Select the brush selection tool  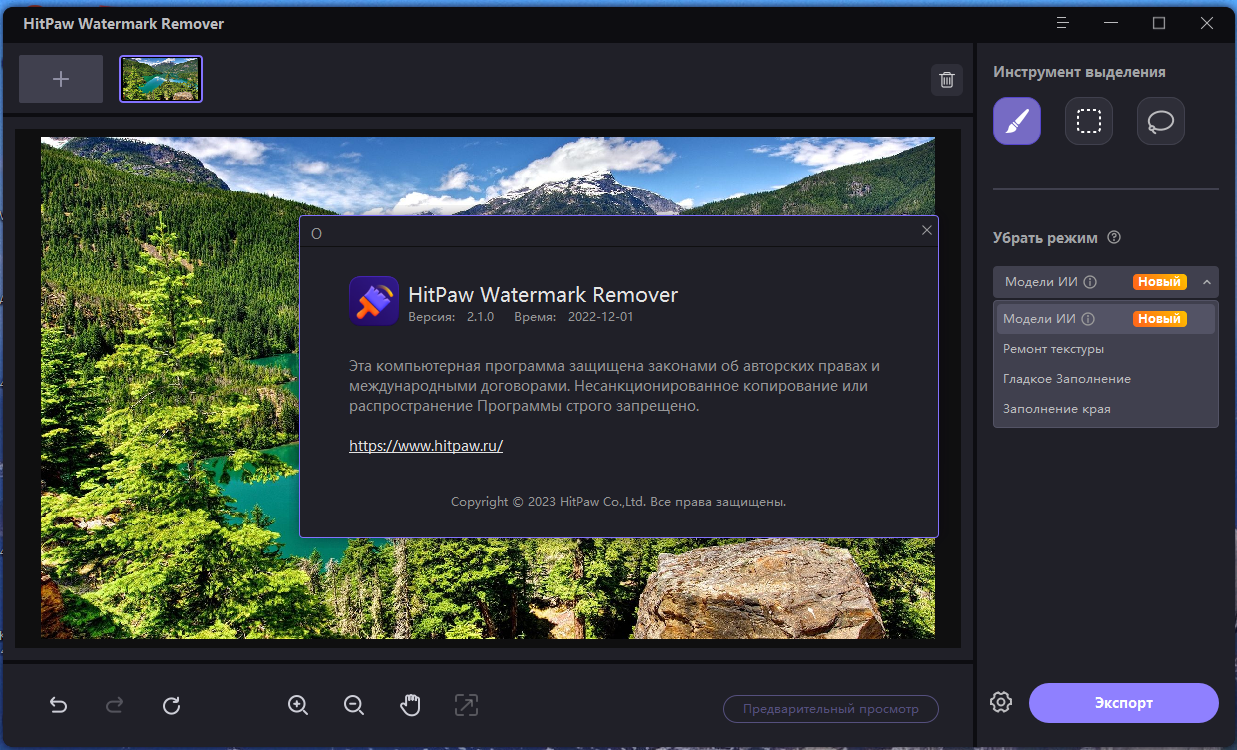click(1017, 121)
